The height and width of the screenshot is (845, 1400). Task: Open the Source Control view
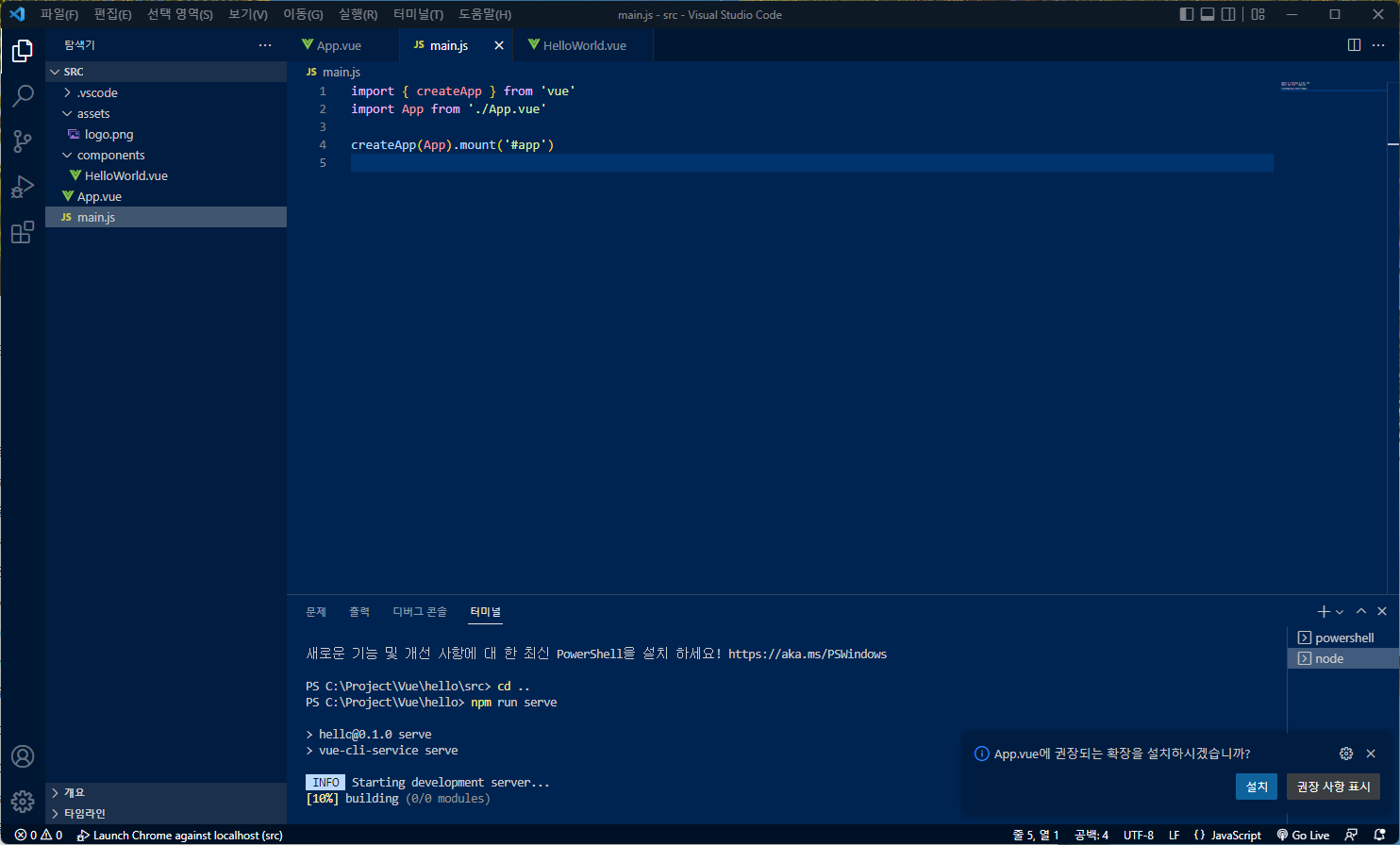click(x=23, y=141)
